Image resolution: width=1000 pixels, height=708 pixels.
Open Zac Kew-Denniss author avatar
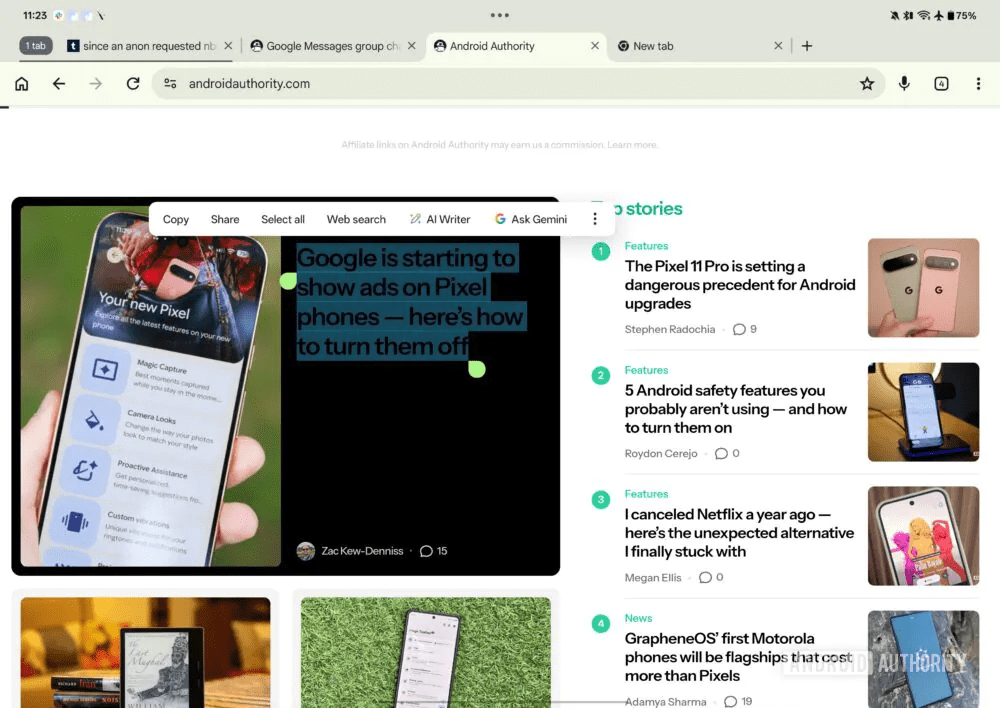pos(306,551)
